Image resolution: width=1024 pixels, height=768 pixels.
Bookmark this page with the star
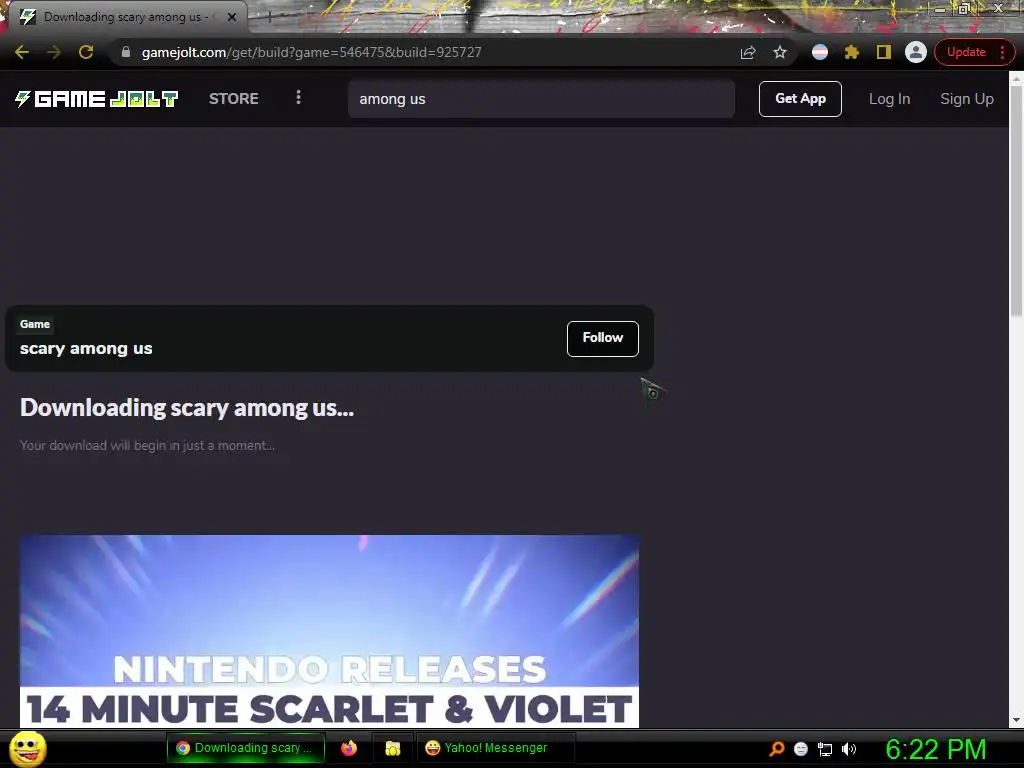780,52
